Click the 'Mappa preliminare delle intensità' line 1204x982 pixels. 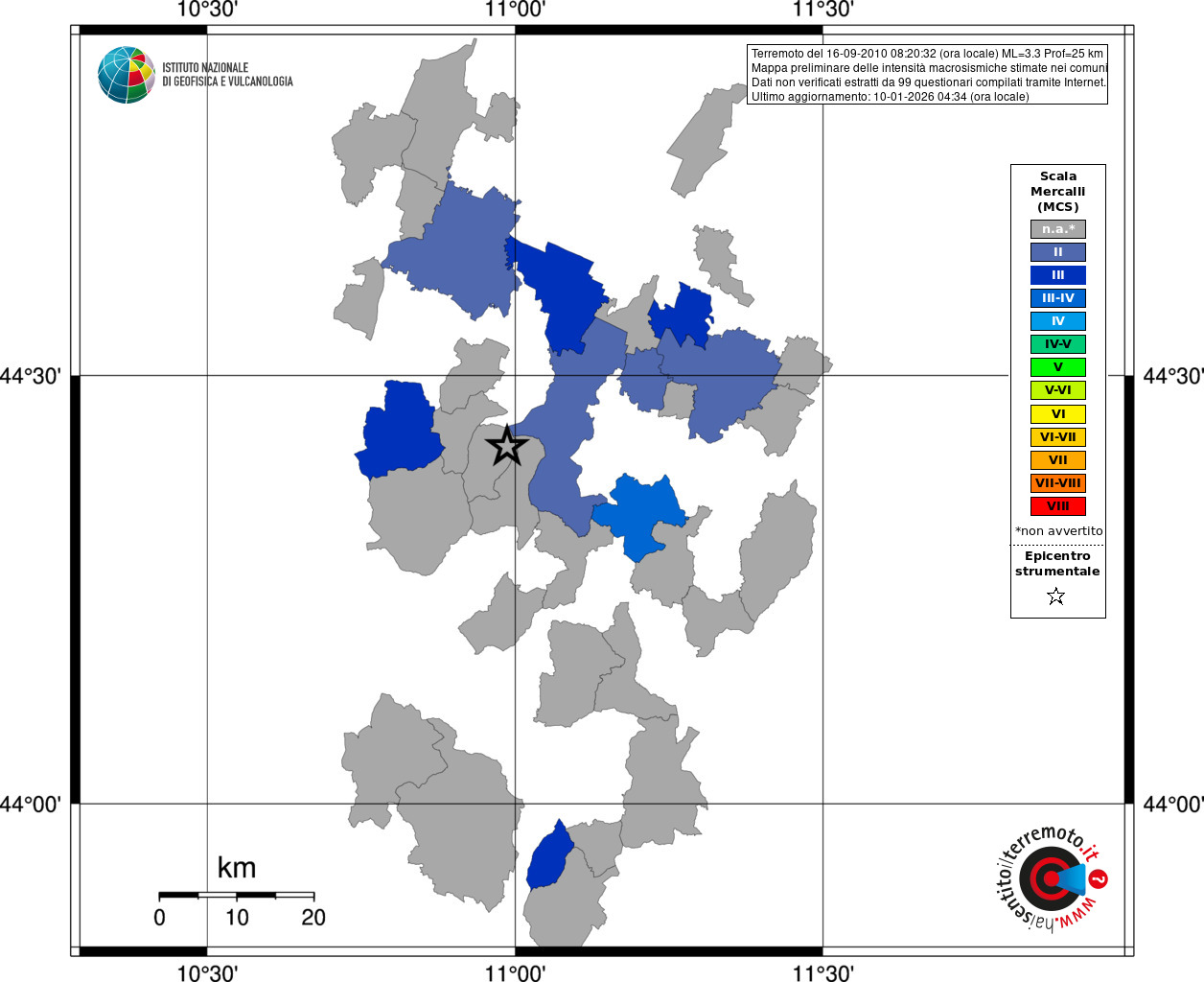929,68
